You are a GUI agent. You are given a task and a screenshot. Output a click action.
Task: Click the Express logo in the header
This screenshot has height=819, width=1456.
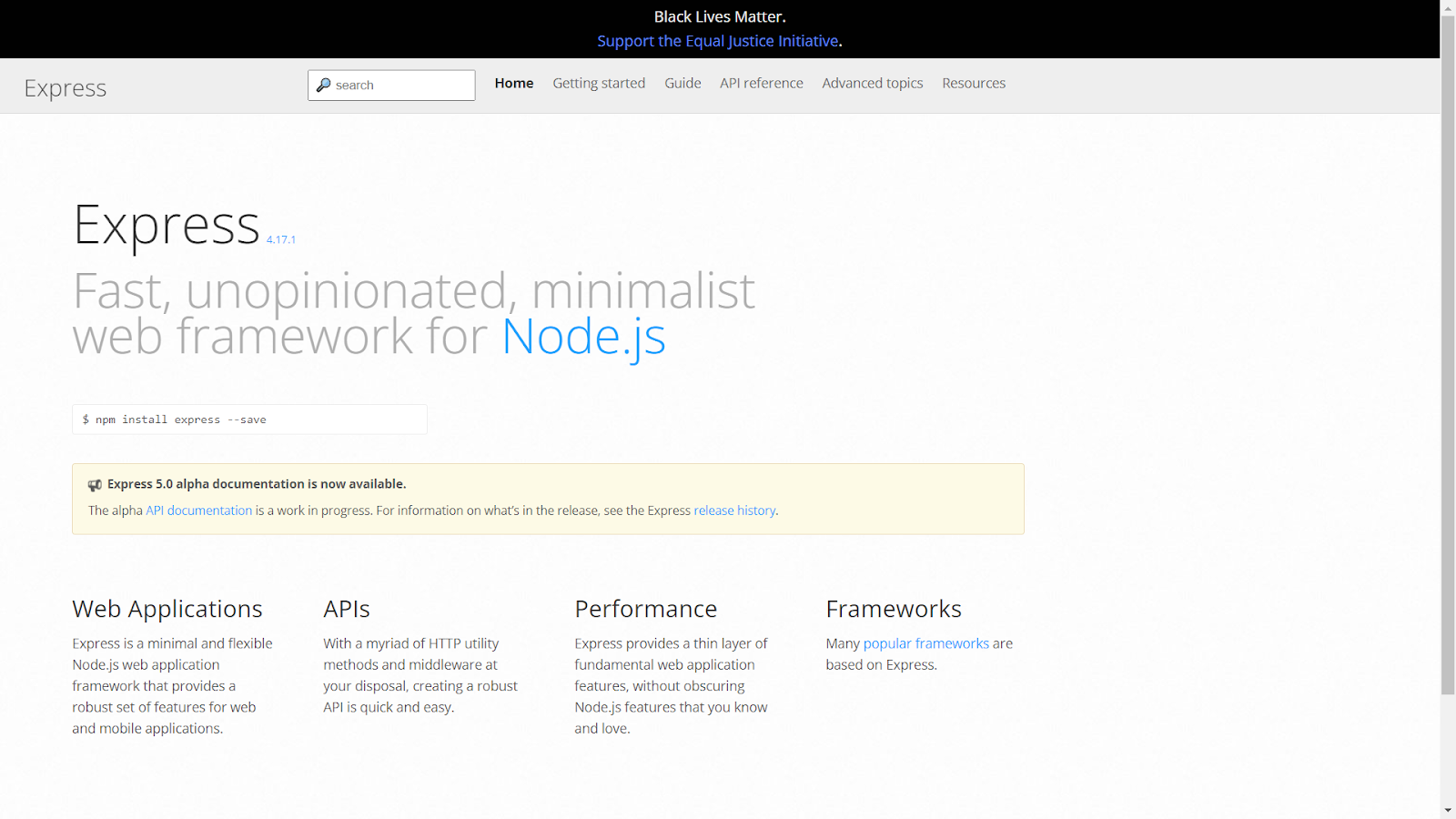click(x=66, y=88)
